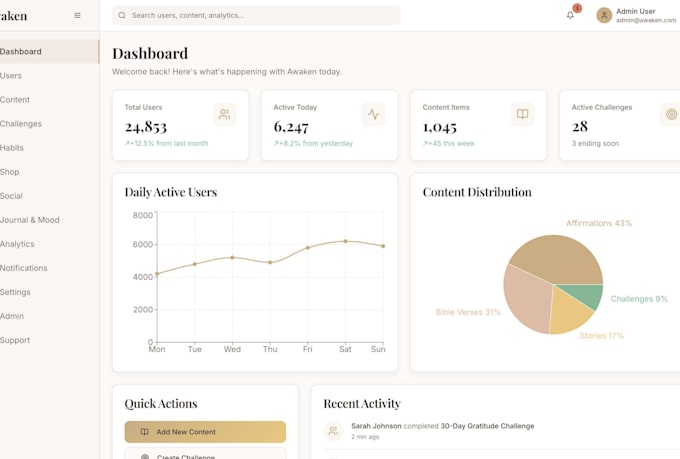The width and height of the screenshot is (680, 459).
Task: Click 'Bible Verses 31%' chart label
Action: coord(468,312)
